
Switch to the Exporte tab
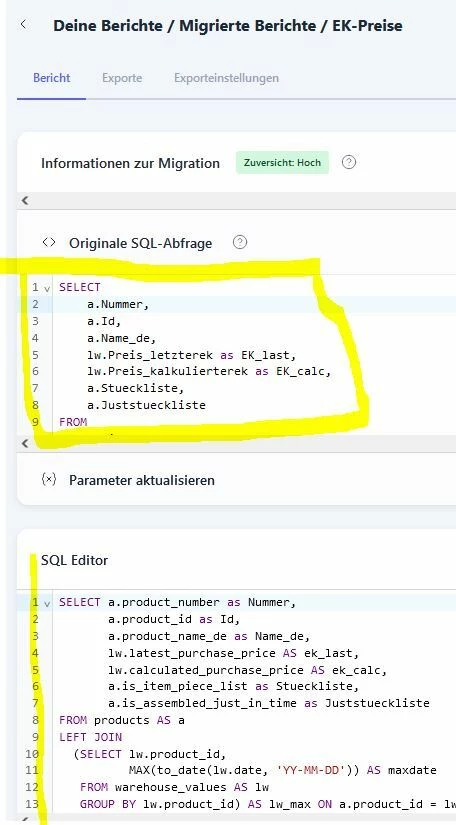122,78
